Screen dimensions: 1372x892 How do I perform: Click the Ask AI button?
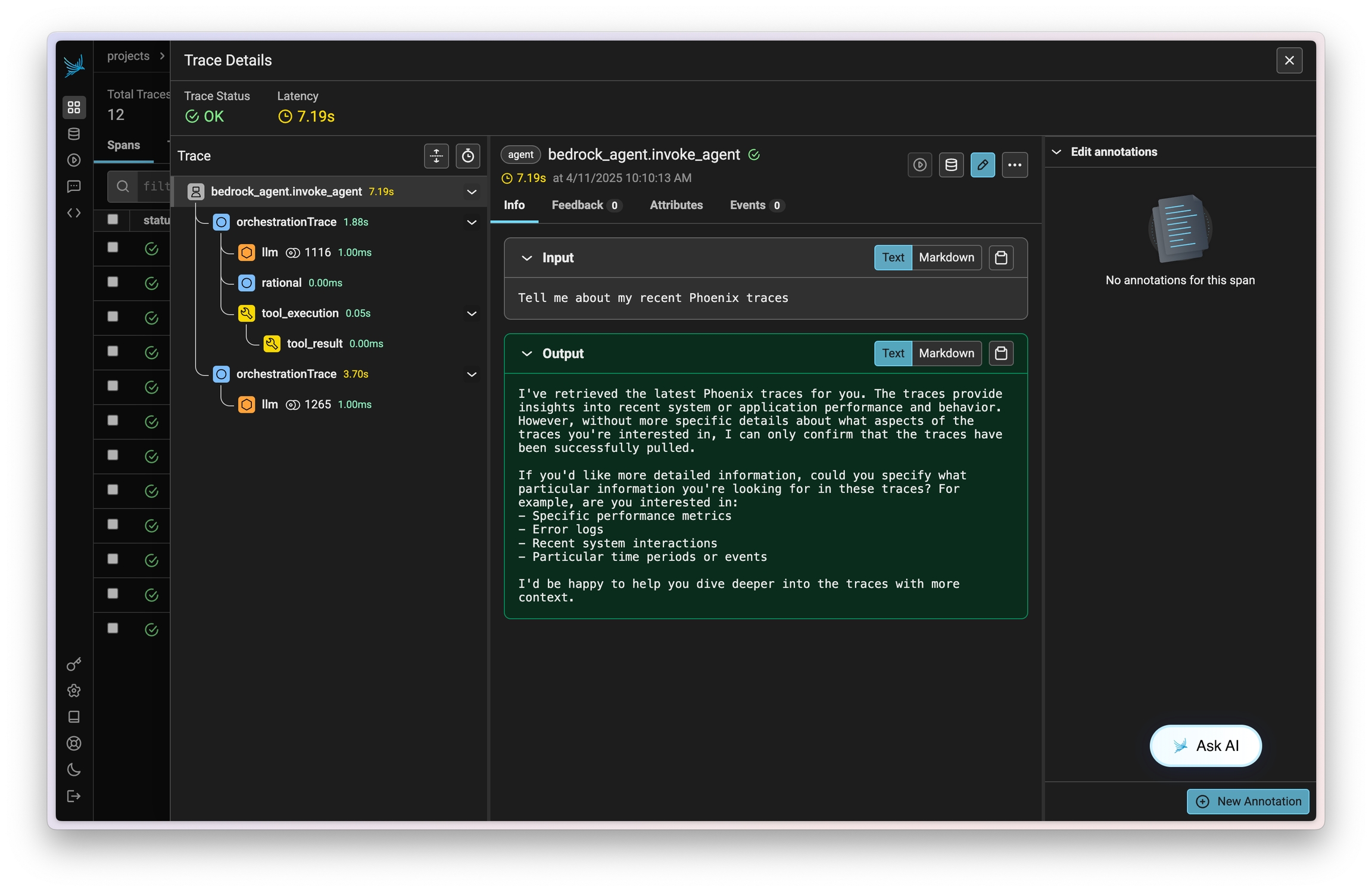[x=1205, y=746]
